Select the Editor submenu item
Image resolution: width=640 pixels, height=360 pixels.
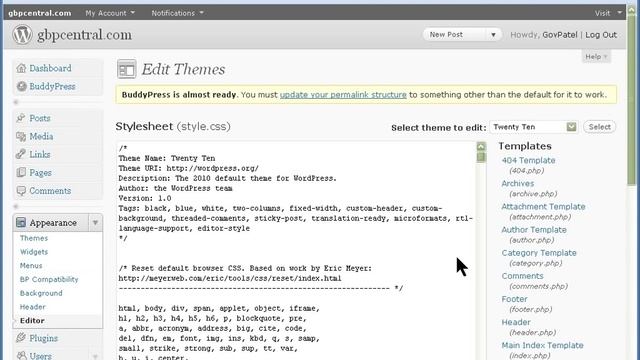[32, 321]
